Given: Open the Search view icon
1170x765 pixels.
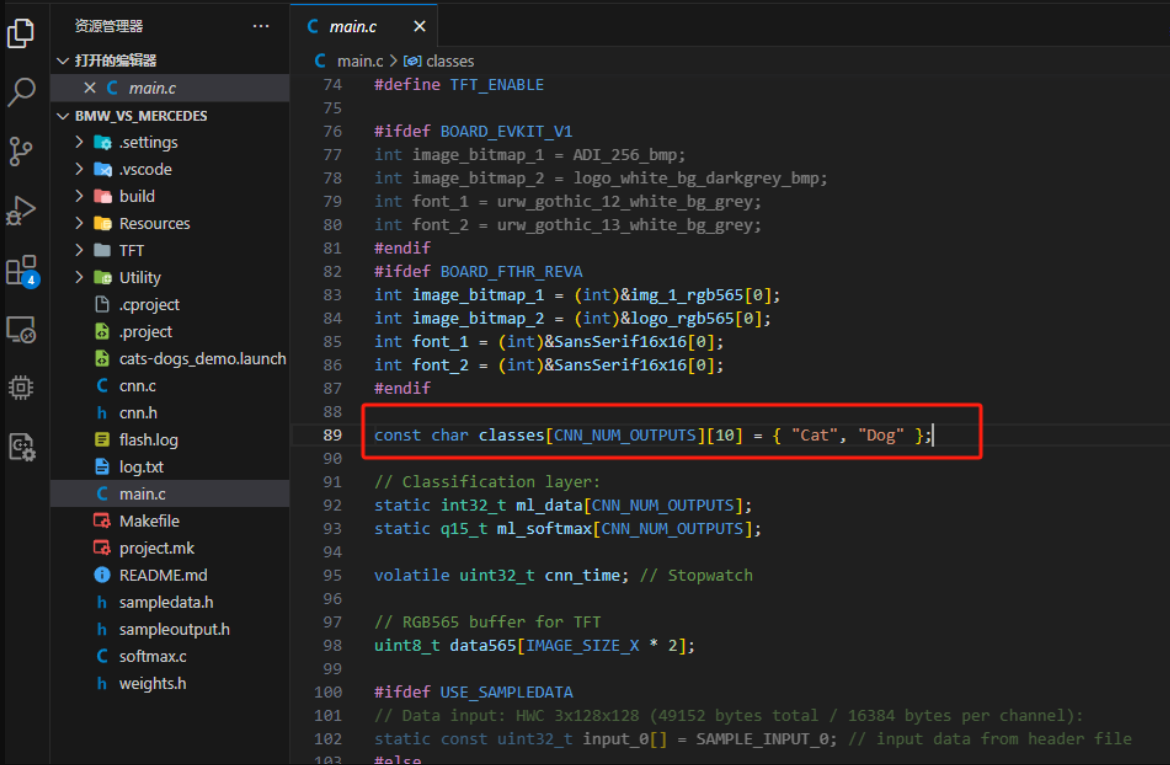Looking at the screenshot, I should click(x=21, y=91).
